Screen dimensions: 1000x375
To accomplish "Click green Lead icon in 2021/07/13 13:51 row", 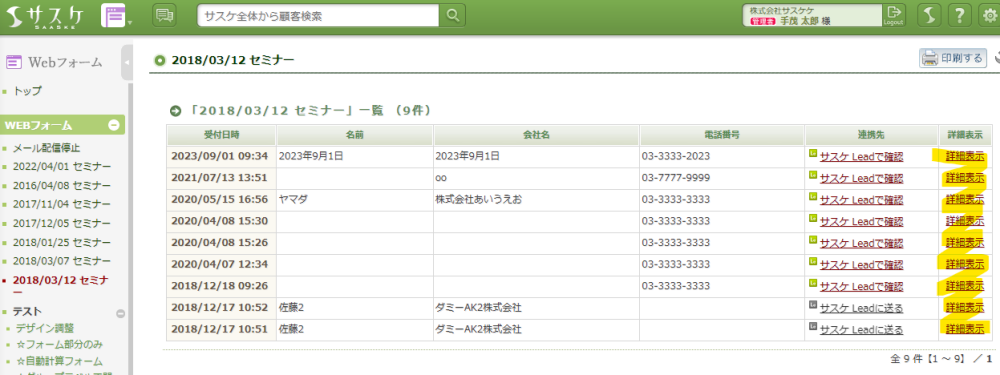I will (x=812, y=175).
